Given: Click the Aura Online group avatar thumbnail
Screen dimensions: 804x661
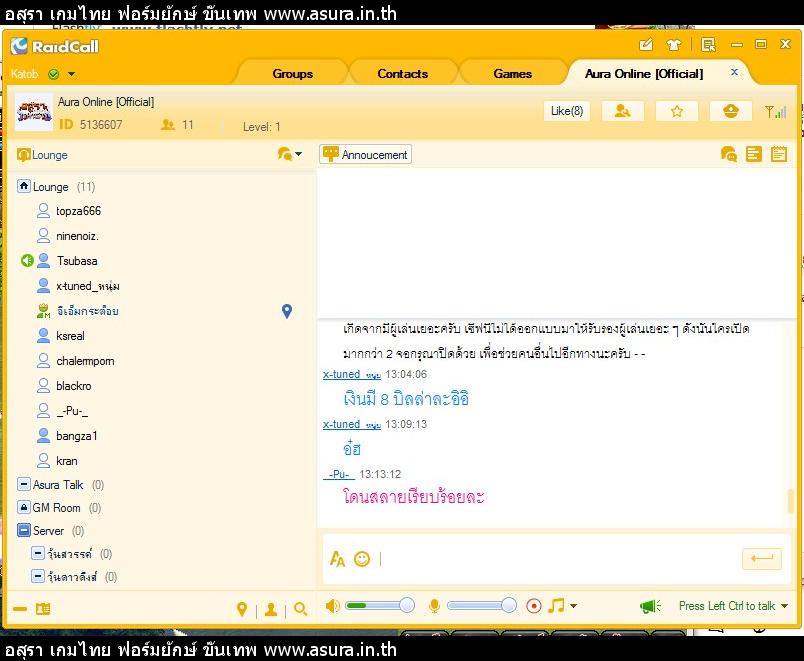Looking at the screenshot, I should click(x=33, y=112).
